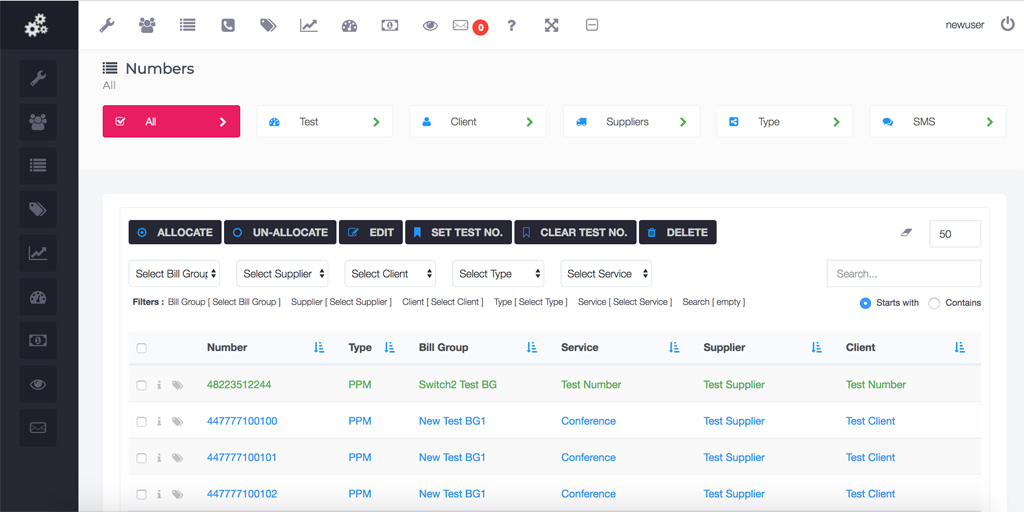Click the tags icon in top toolbar

tap(268, 25)
